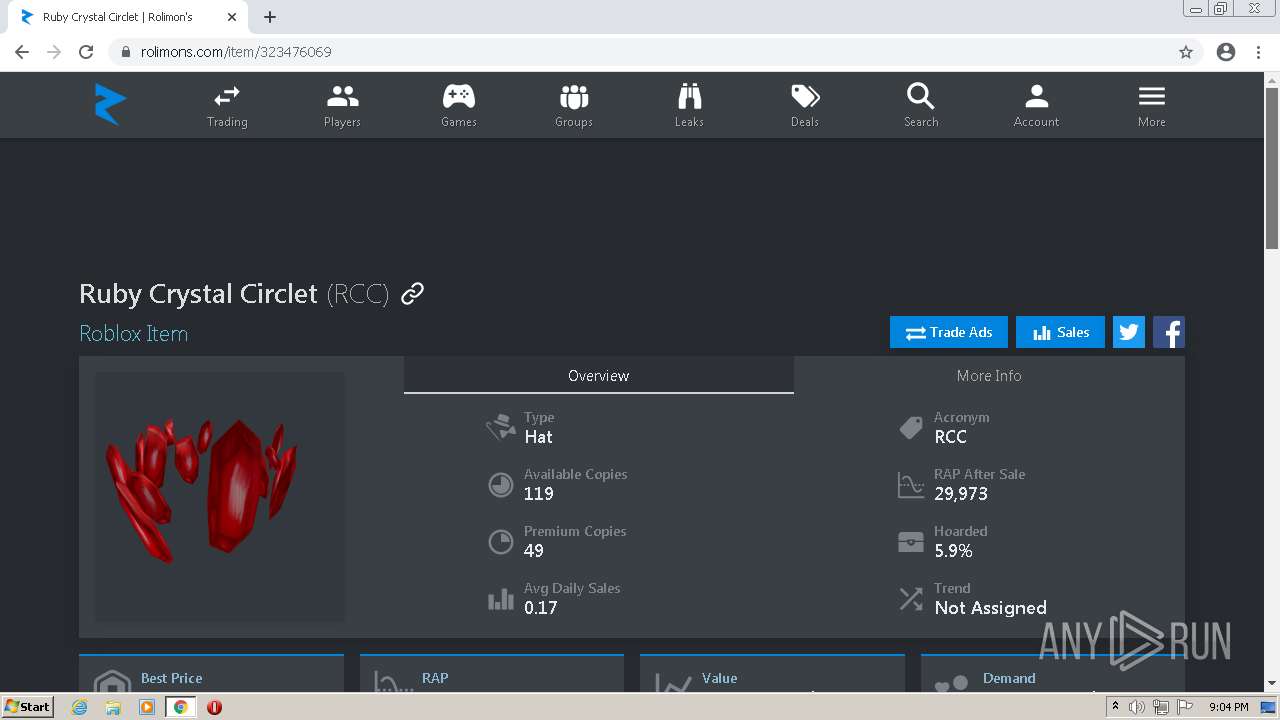Switch to the More Info tab
The height and width of the screenshot is (720, 1280).
[x=989, y=376]
